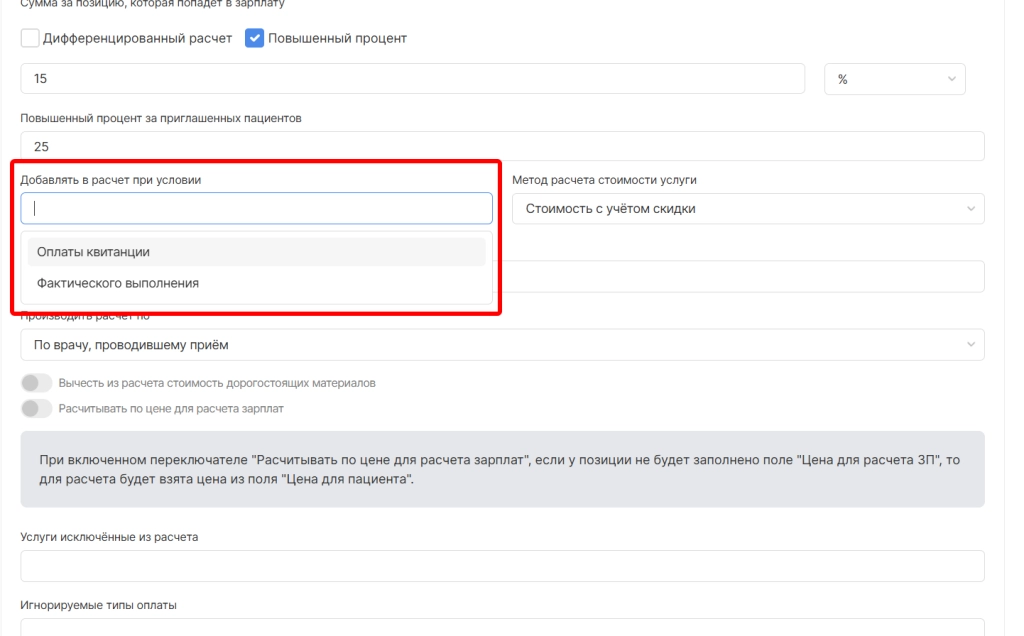Click the gray info note about Цена для расчета ЗП
Image resolution: width=1024 pixels, height=636 pixels.
point(502,469)
